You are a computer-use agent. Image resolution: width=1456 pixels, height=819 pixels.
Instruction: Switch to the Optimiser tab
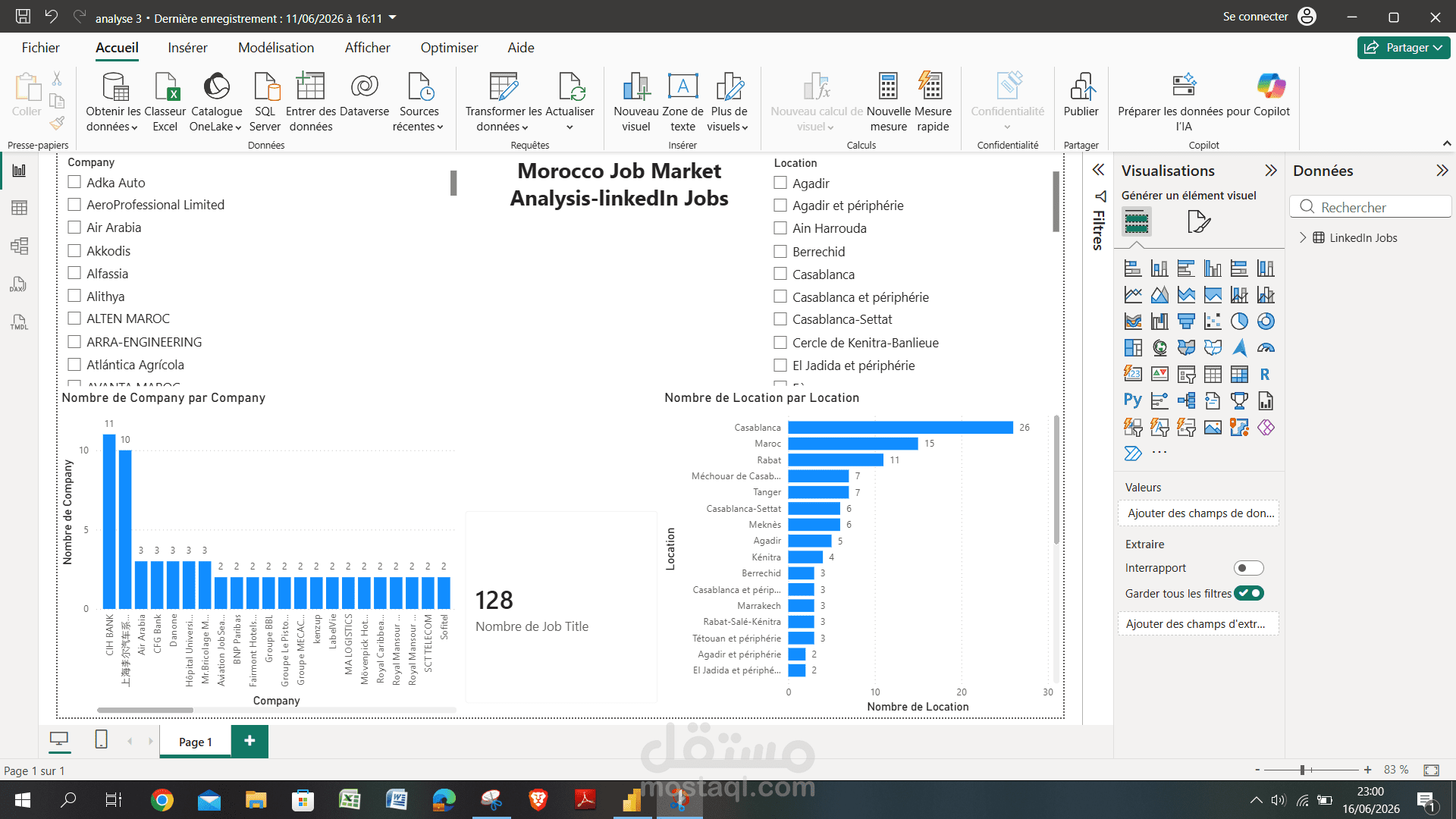pyautogui.click(x=449, y=48)
